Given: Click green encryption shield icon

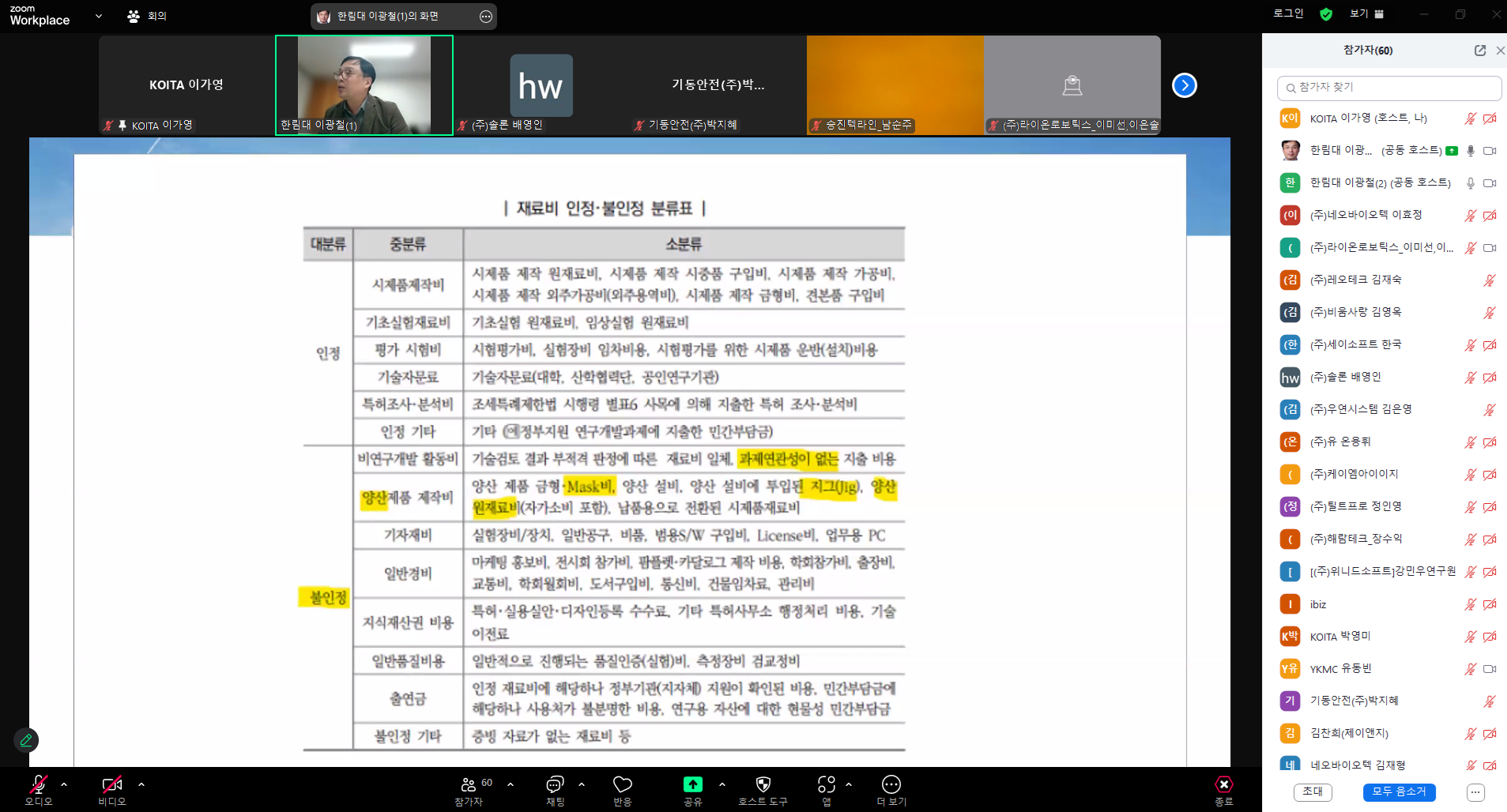Looking at the screenshot, I should tap(1326, 14).
